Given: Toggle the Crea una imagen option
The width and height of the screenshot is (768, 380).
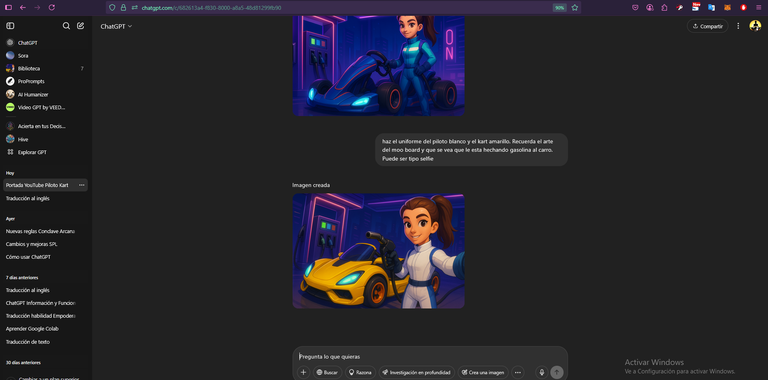Looking at the screenshot, I should [483, 373].
